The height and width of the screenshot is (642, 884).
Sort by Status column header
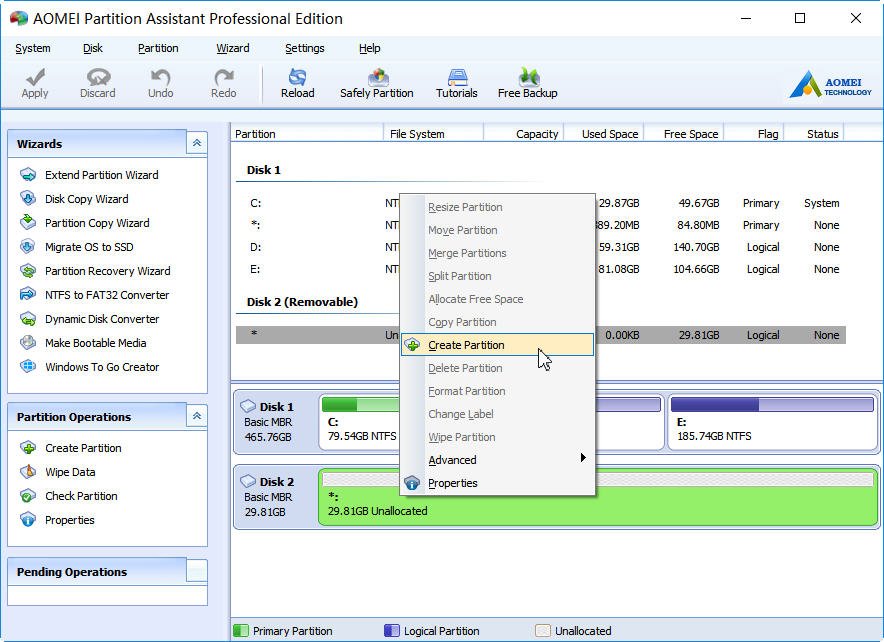[814, 134]
